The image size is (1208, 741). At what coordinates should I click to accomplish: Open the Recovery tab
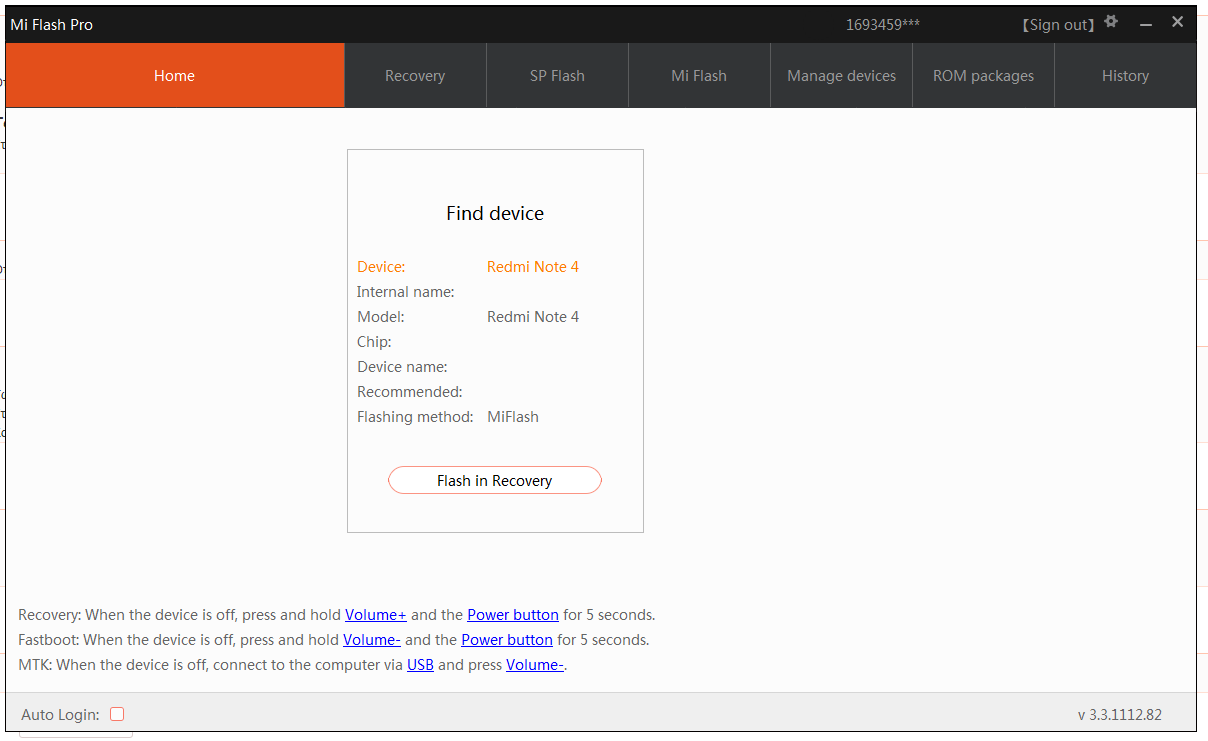(x=415, y=76)
